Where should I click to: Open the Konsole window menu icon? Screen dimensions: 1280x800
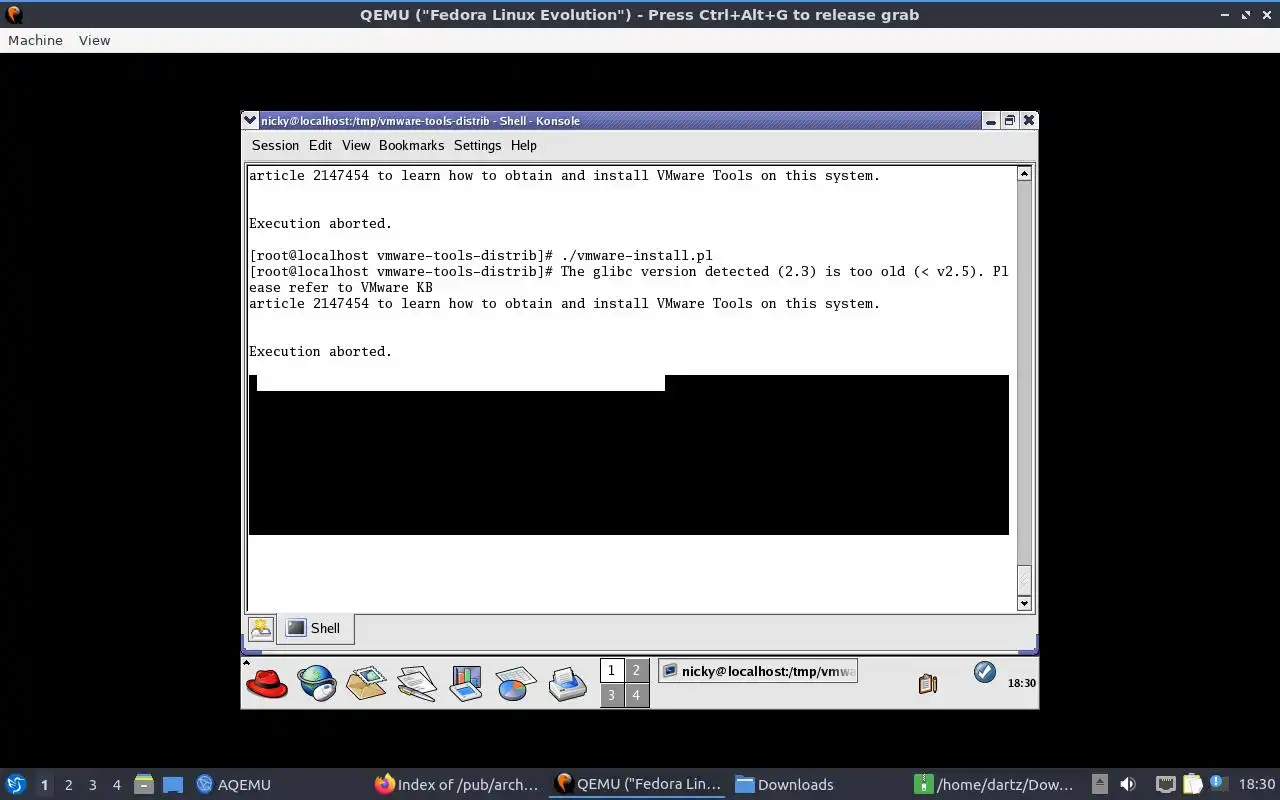(x=251, y=121)
